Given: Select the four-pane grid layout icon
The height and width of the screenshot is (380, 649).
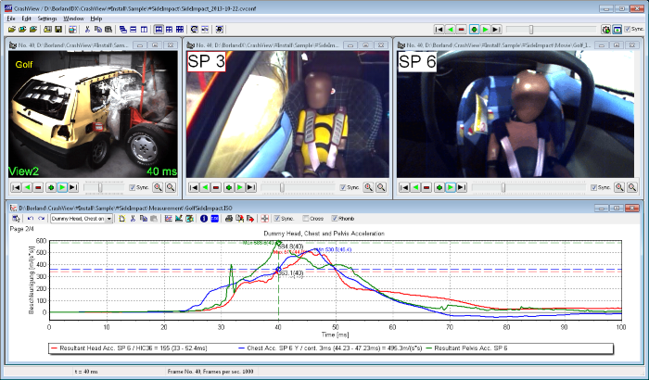Looking at the screenshot, I should pyautogui.click(x=169, y=29).
